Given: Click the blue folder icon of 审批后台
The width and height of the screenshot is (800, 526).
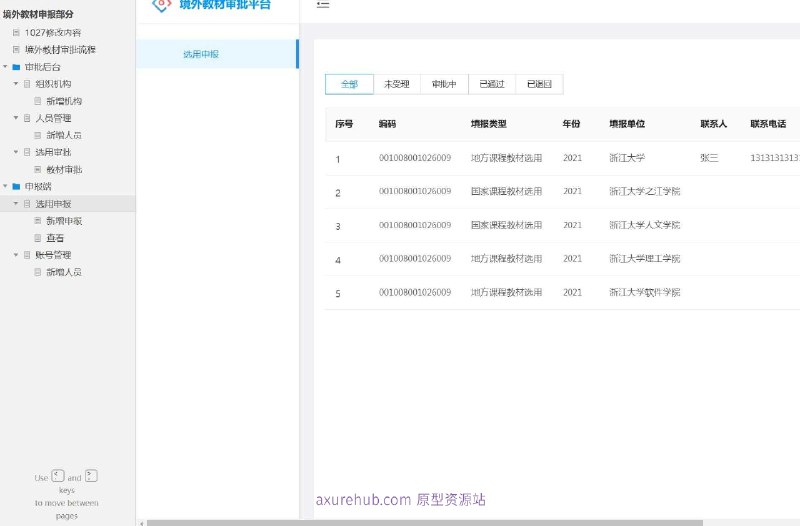Looking at the screenshot, I should click(x=16, y=67).
